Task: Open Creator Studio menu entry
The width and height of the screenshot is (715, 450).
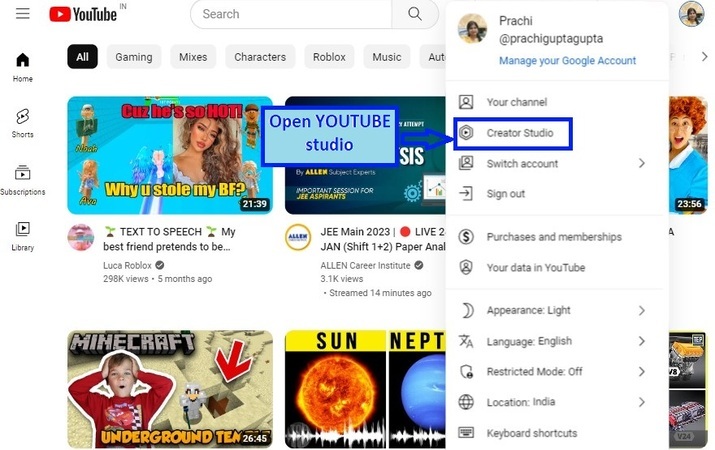Action: (556, 133)
